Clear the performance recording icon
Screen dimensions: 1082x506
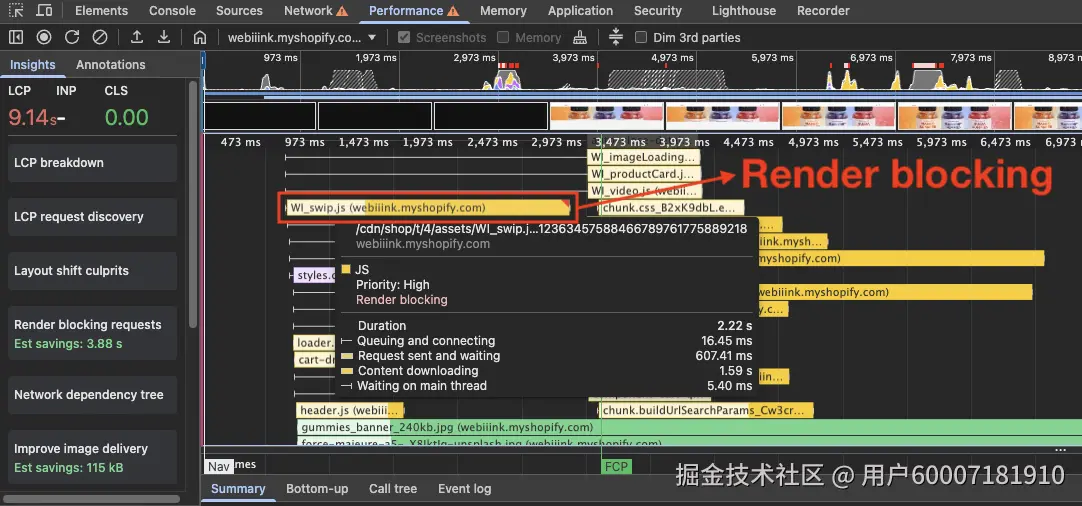[x=100, y=37]
